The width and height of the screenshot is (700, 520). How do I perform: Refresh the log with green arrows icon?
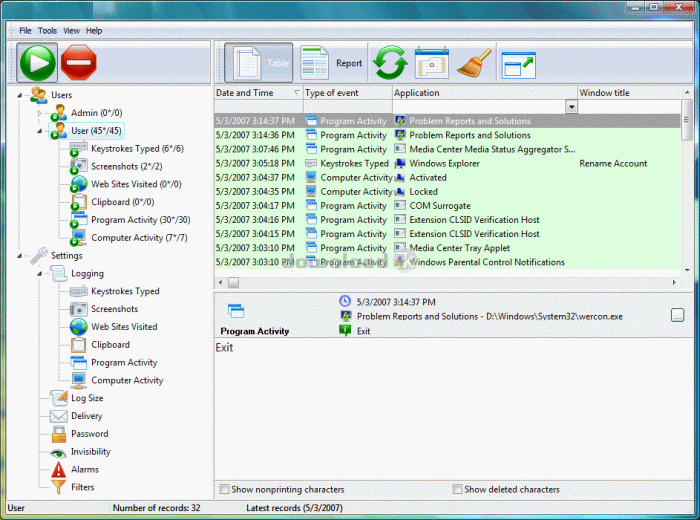390,63
